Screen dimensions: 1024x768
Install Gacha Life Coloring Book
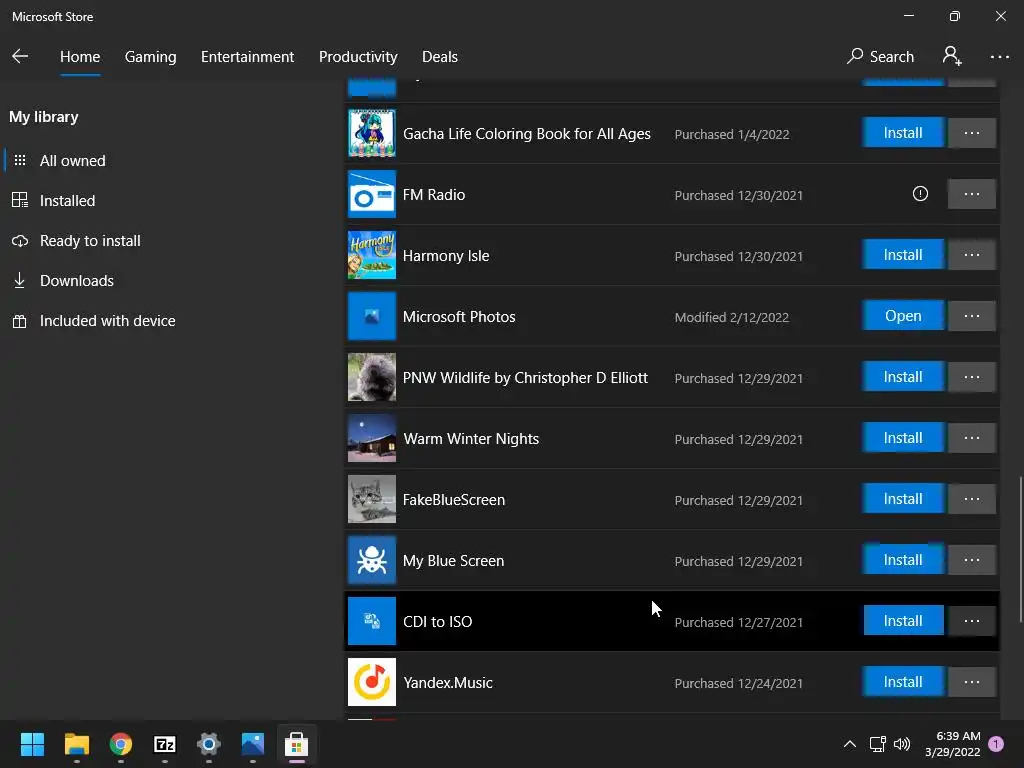click(903, 133)
